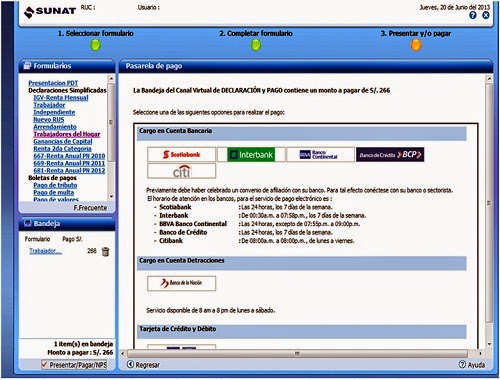
Task: Select the Nuevo RUS form
Action: pyautogui.click(x=49, y=120)
